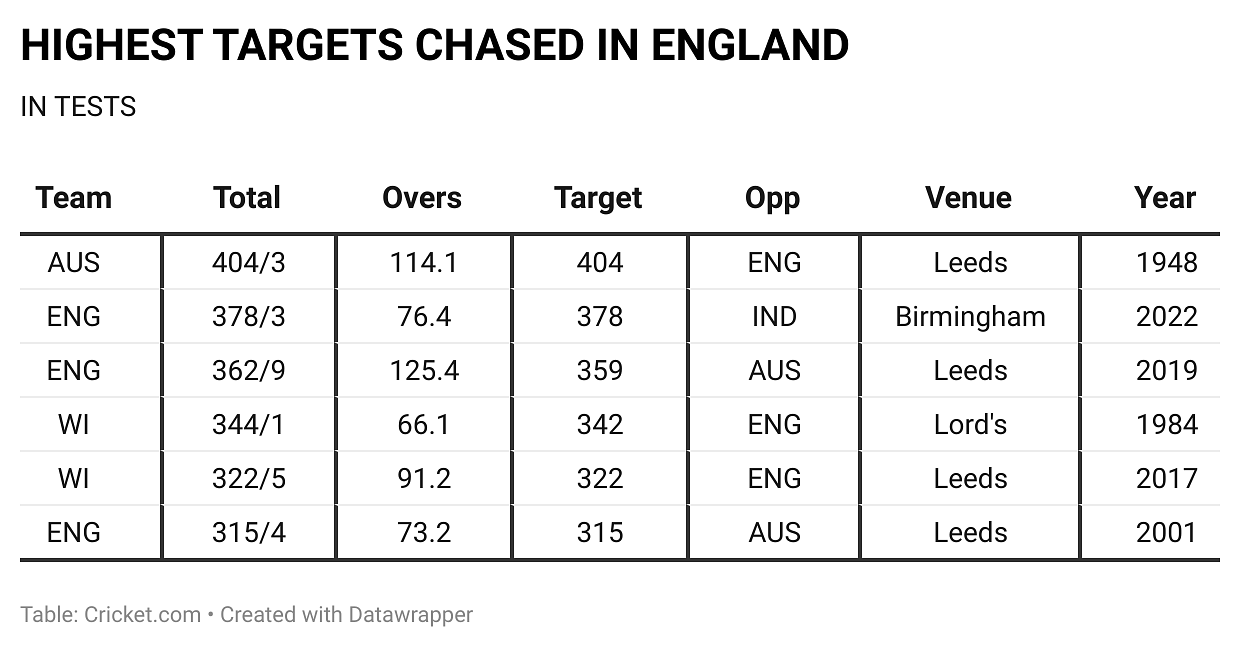Click the AUS team cell
This screenshot has width=1240, height=648.
74,263
